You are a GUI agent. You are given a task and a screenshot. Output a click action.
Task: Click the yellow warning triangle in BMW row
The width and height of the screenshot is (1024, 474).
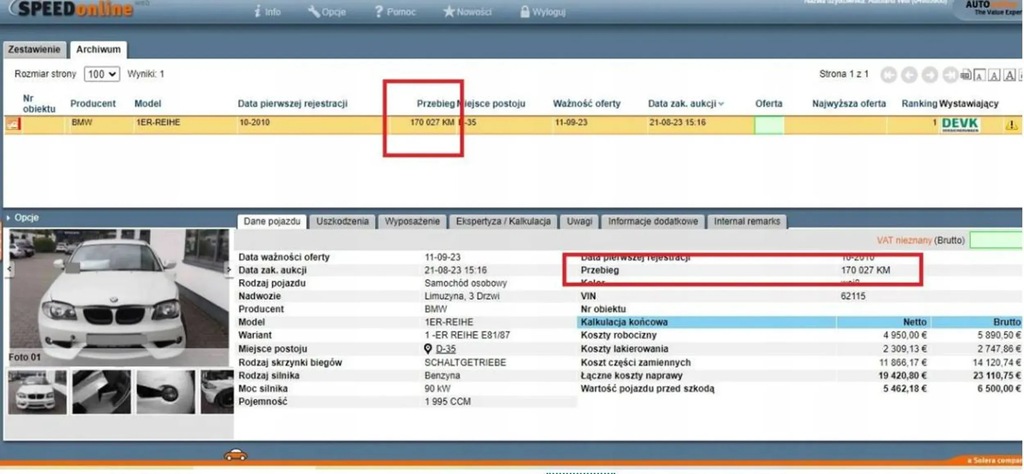click(1011, 125)
